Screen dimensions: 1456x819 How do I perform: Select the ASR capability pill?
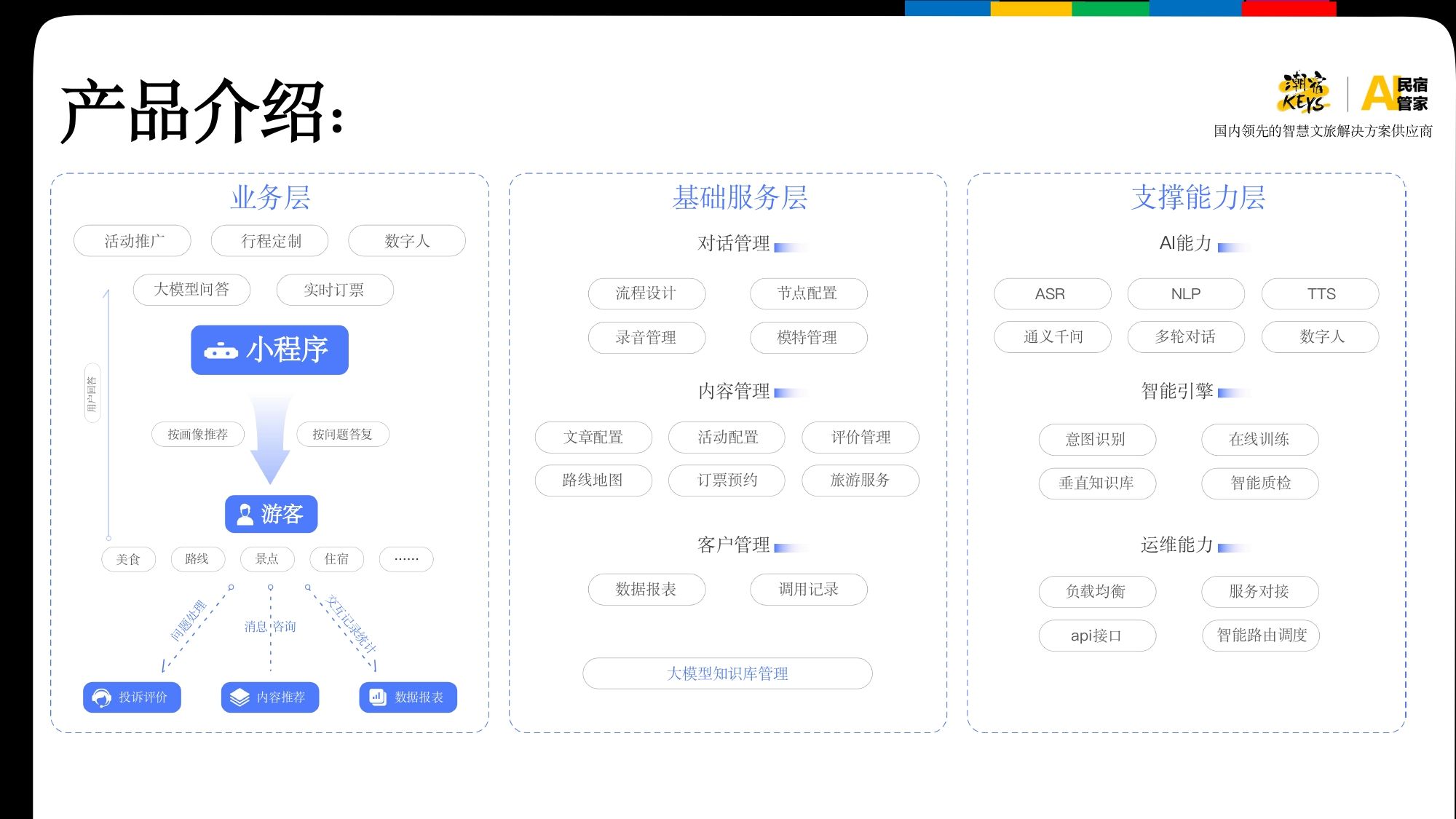click(1051, 294)
